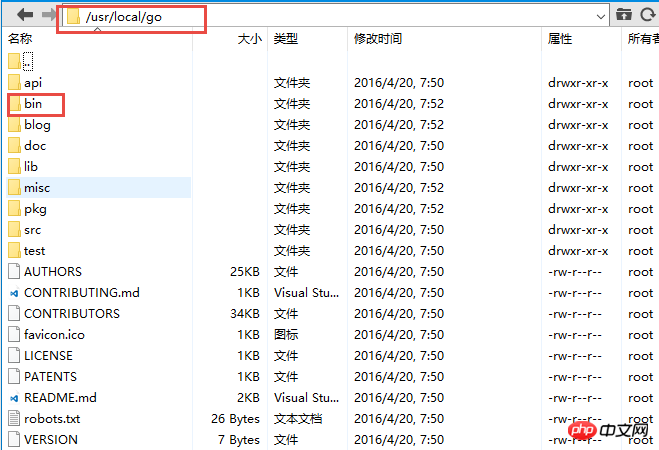The height and width of the screenshot is (450, 659).
Task: Sort by 大小 column header
Action: pyautogui.click(x=250, y=39)
